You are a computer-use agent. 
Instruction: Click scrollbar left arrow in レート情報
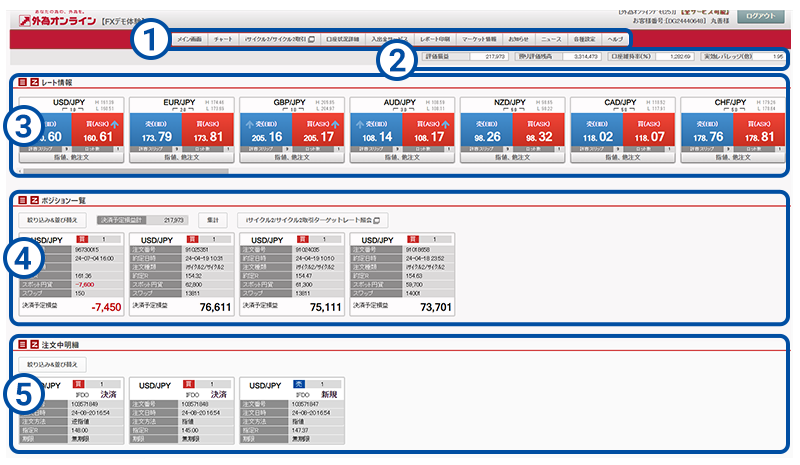click(20, 171)
